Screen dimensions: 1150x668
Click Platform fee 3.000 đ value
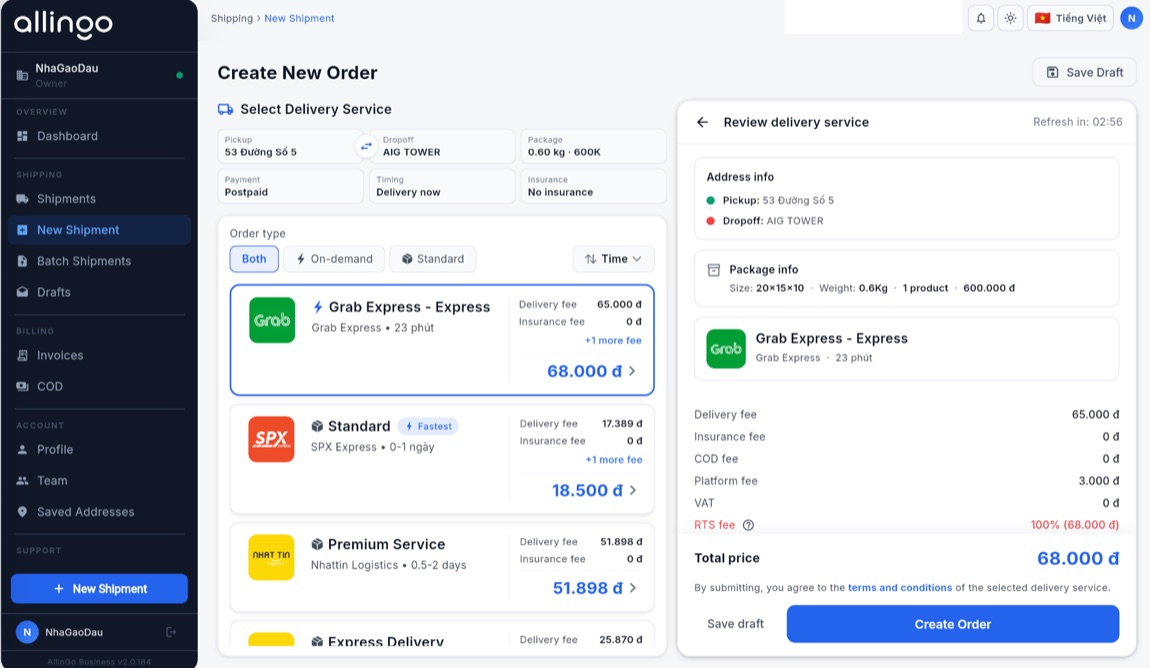coord(1099,481)
